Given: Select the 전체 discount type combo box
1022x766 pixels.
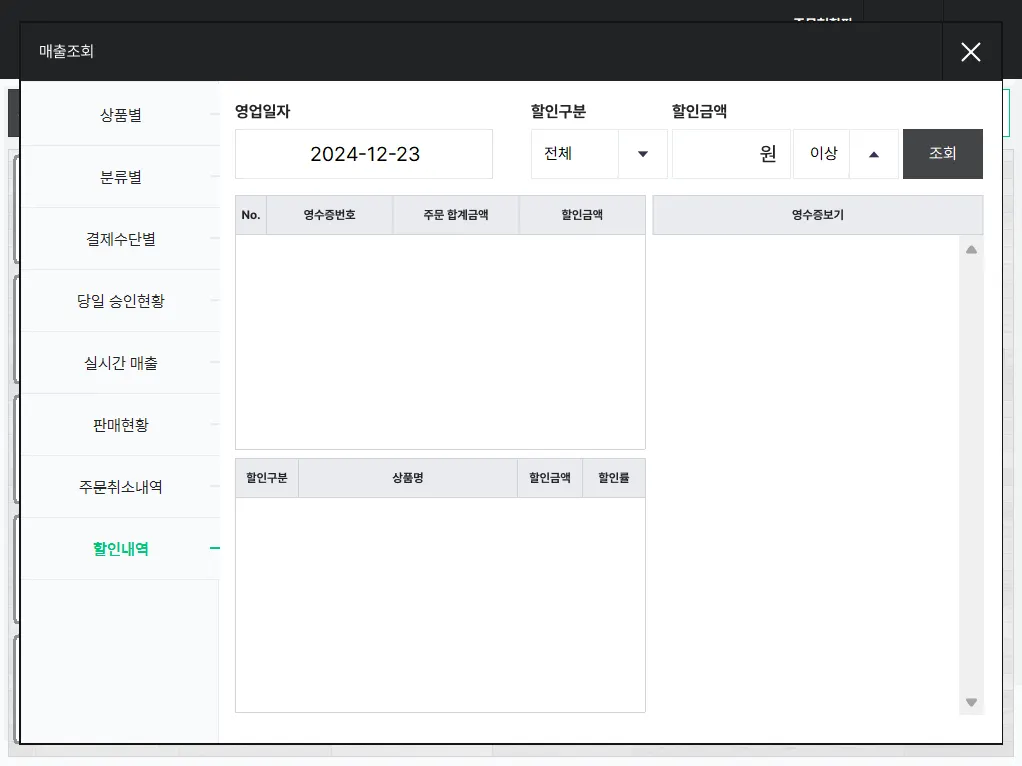Looking at the screenshot, I should click(x=575, y=154).
